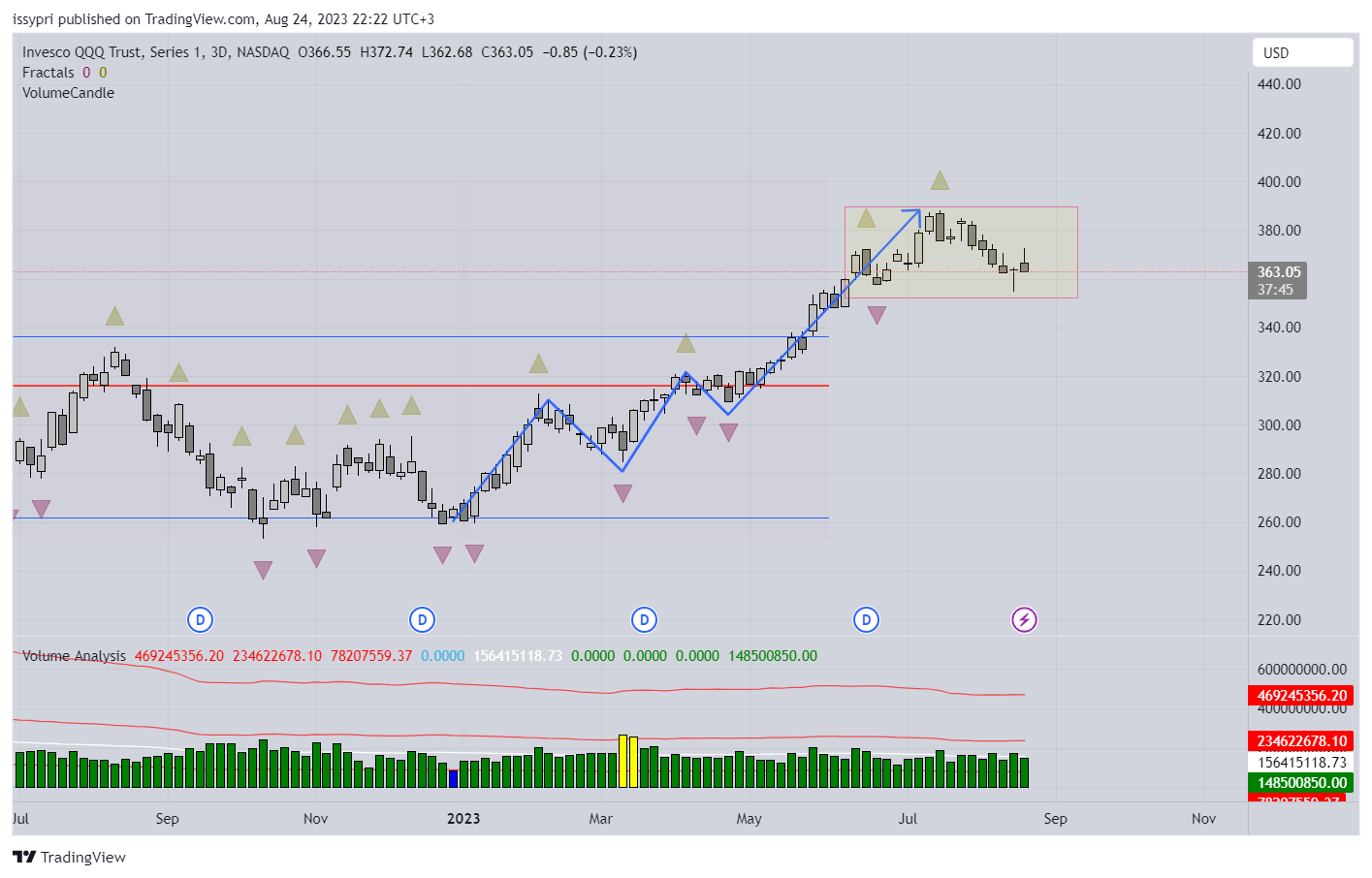The image size is (1372, 878).
Task: Click the 420.00 price axis label
Action: [1279, 133]
